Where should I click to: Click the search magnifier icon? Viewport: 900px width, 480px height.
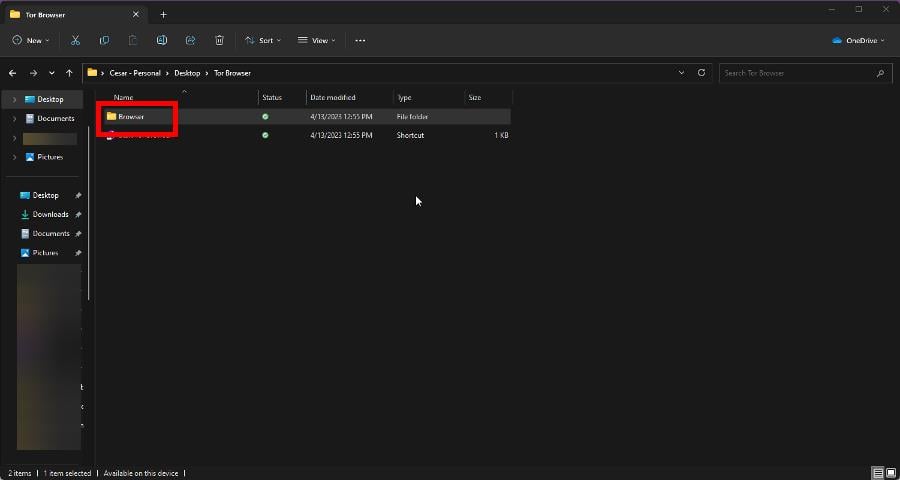(880, 73)
